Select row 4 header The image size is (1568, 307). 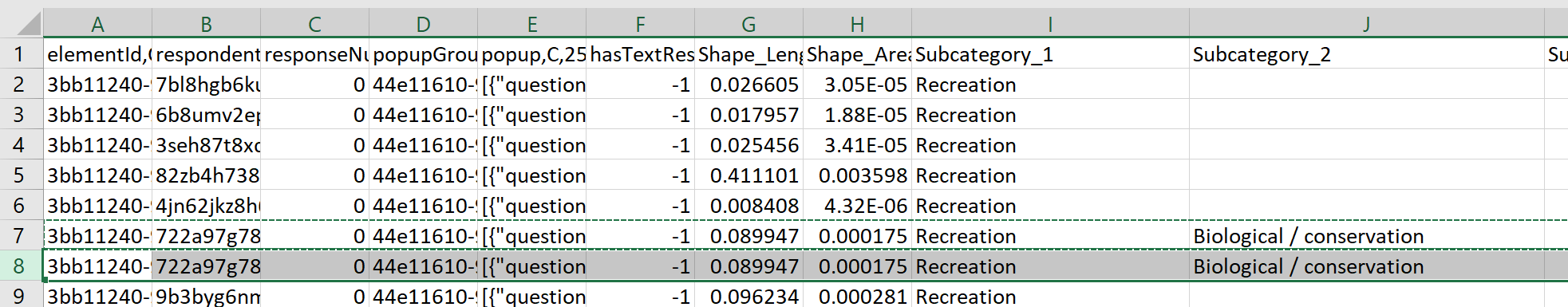[x=21, y=145]
